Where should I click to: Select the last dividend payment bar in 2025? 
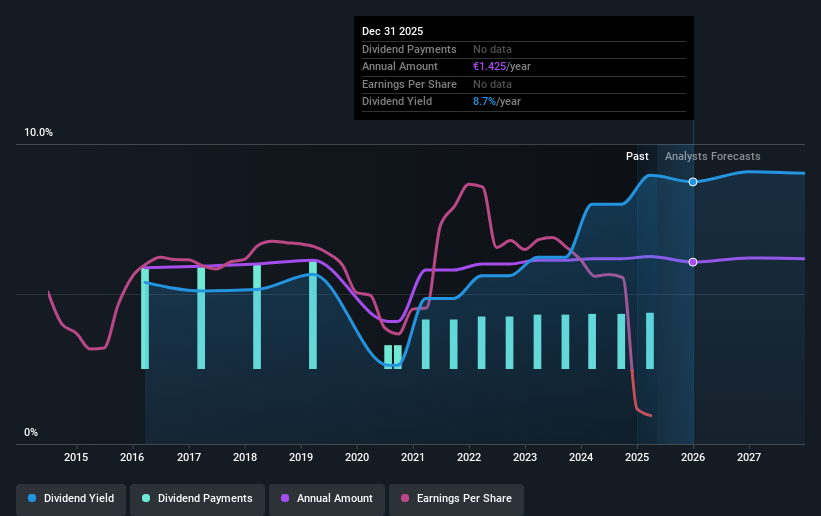tap(650, 341)
